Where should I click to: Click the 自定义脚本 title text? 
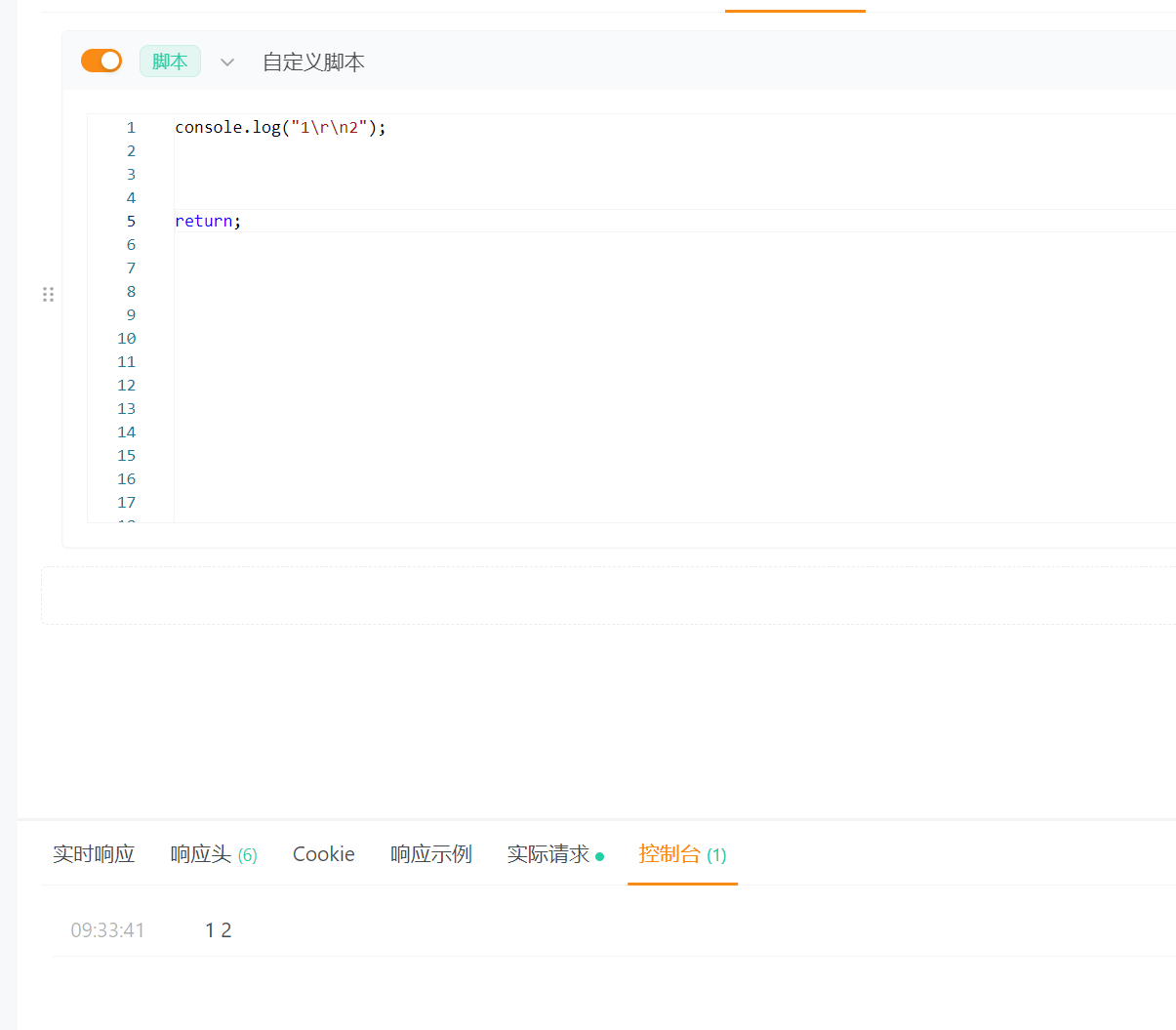tap(313, 62)
